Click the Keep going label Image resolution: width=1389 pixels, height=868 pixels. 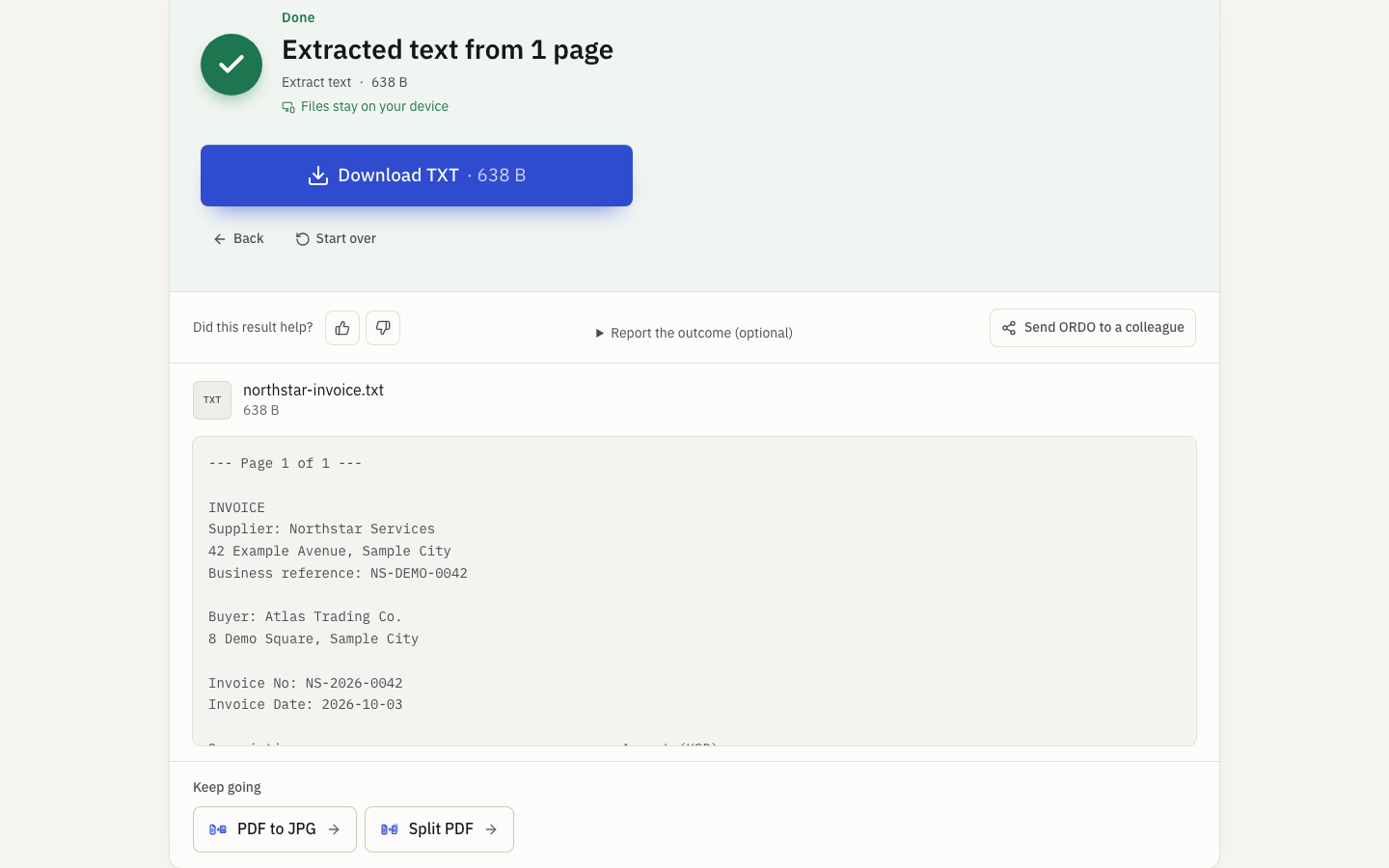coord(227,787)
